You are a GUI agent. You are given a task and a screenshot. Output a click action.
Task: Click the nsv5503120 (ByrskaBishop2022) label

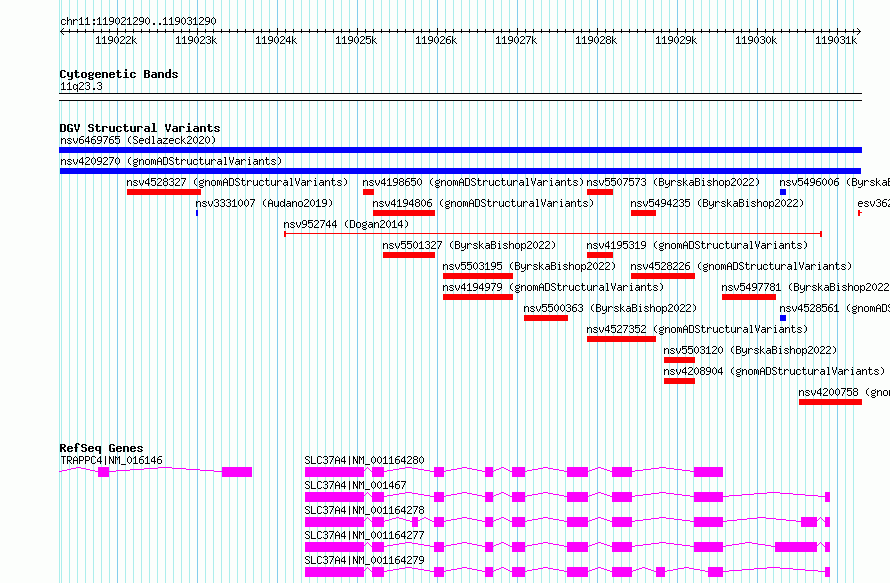click(x=750, y=350)
